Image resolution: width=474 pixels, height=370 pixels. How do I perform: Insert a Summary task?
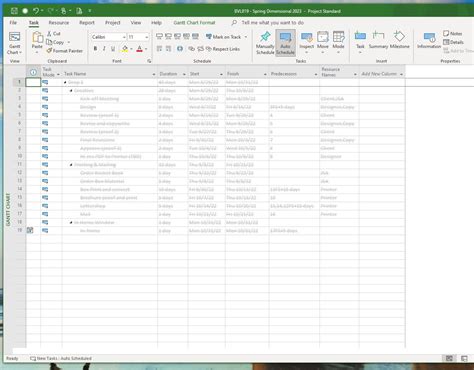378,40
